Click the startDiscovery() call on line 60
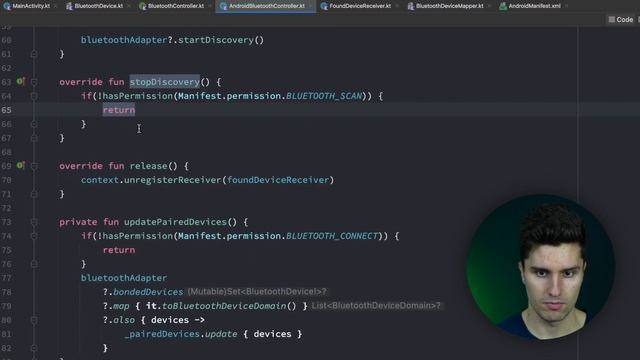This screenshot has height=360, width=640. point(221,40)
